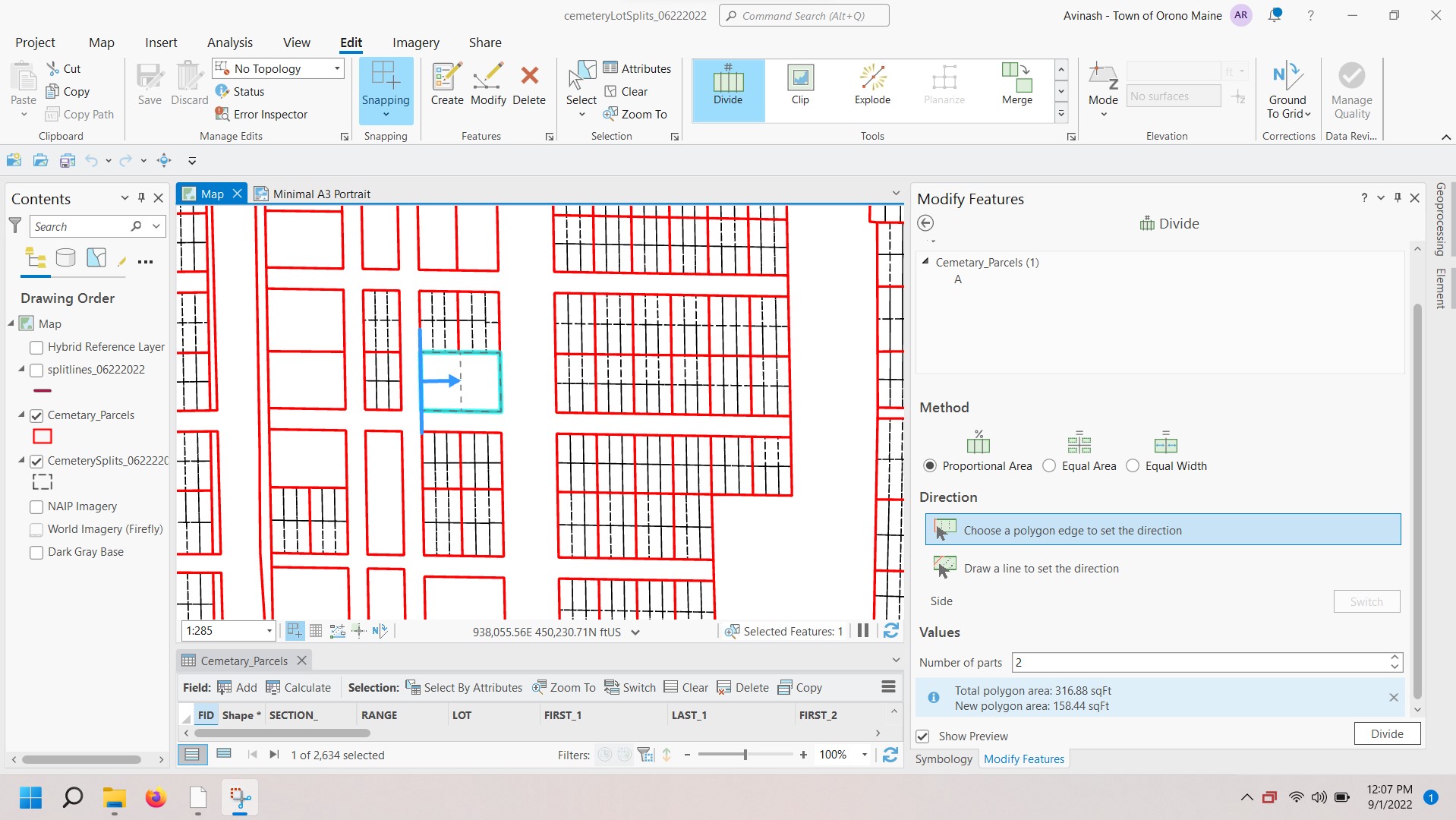Enable the Hybrid Reference Layer checkbox
The image size is (1456, 820).
point(36,347)
